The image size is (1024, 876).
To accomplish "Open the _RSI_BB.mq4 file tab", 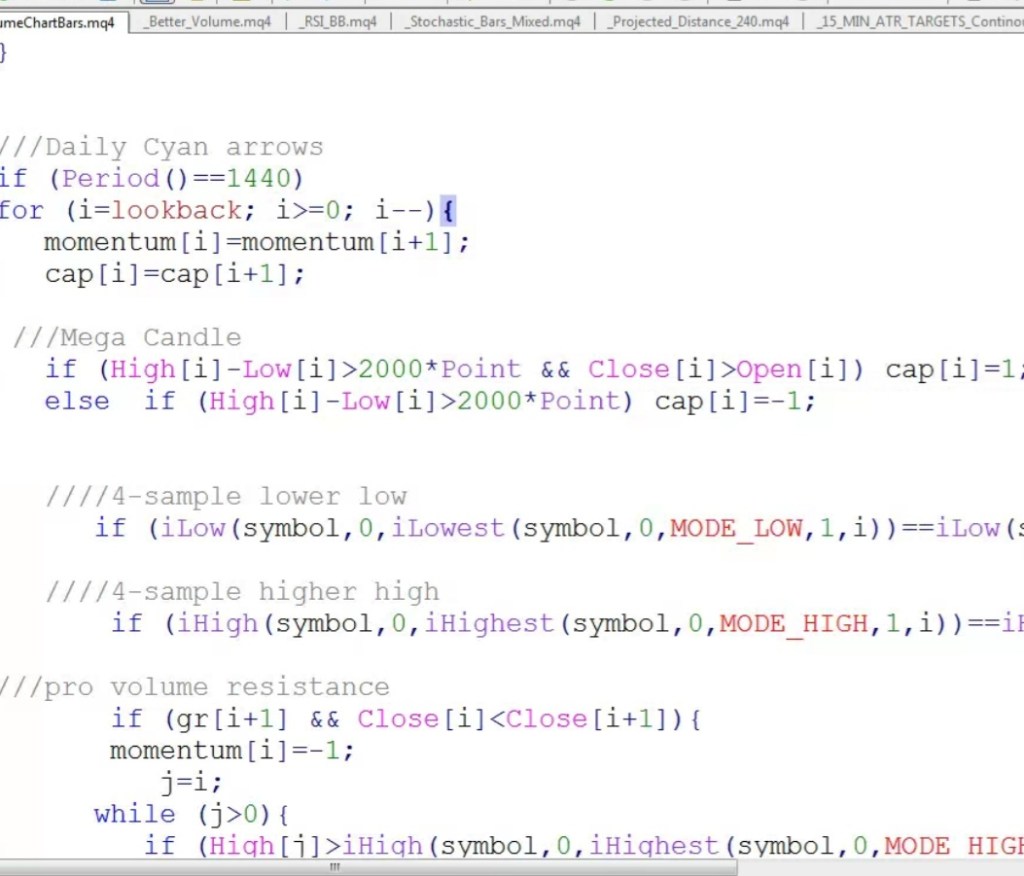I will tap(337, 21).
